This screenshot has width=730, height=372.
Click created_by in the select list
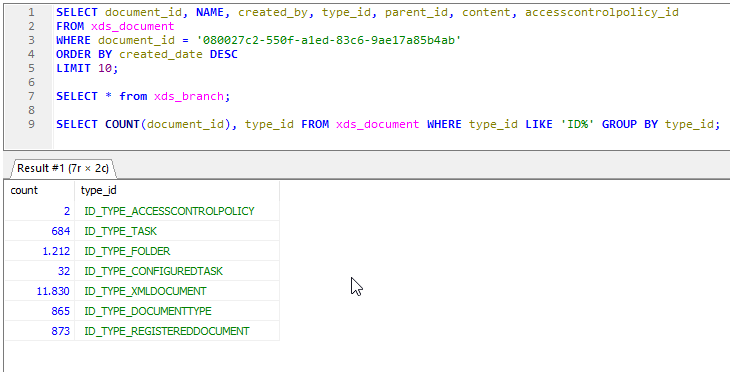273,13
